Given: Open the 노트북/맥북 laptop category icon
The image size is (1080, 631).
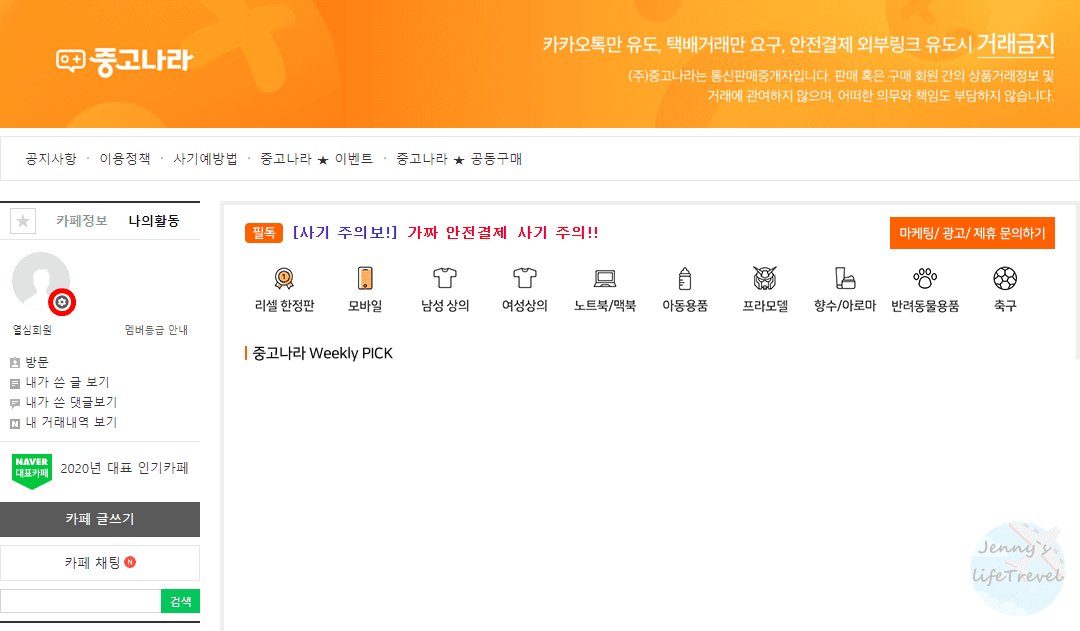Looking at the screenshot, I should 603,281.
